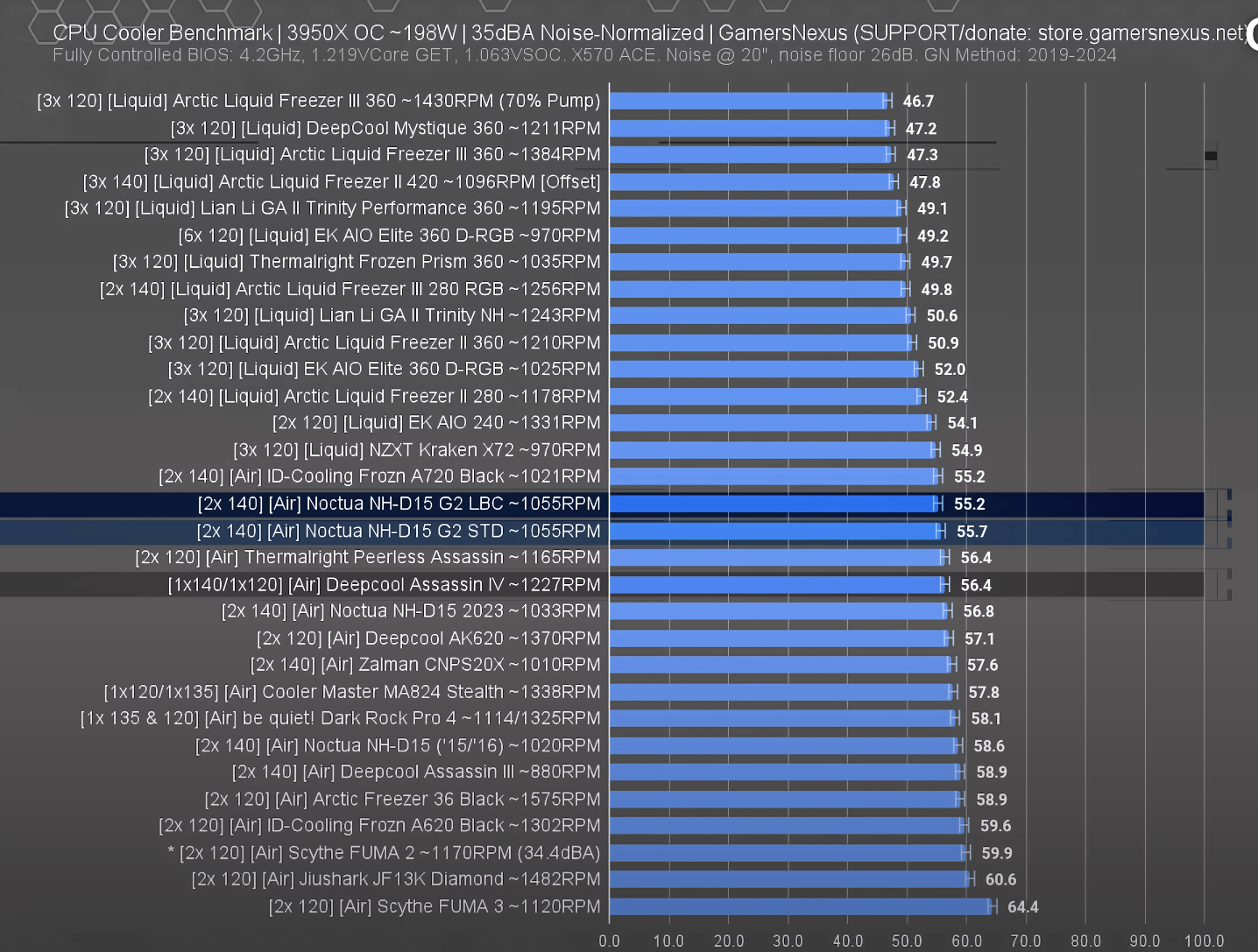Click the 20.0 x-axis tick label
The image size is (1258, 952).
[x=729, y=941]
